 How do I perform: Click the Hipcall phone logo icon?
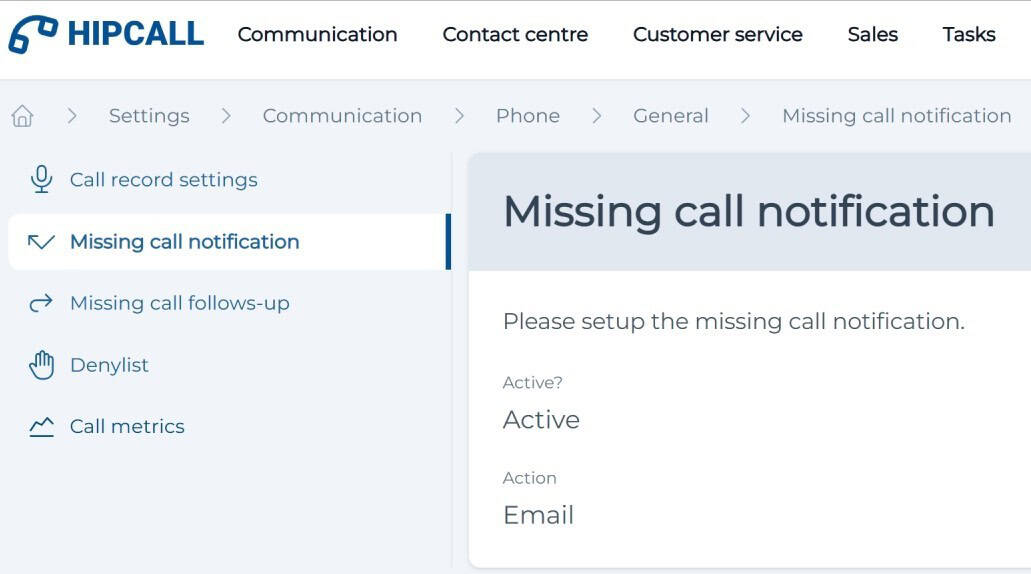tap(33, 34)
